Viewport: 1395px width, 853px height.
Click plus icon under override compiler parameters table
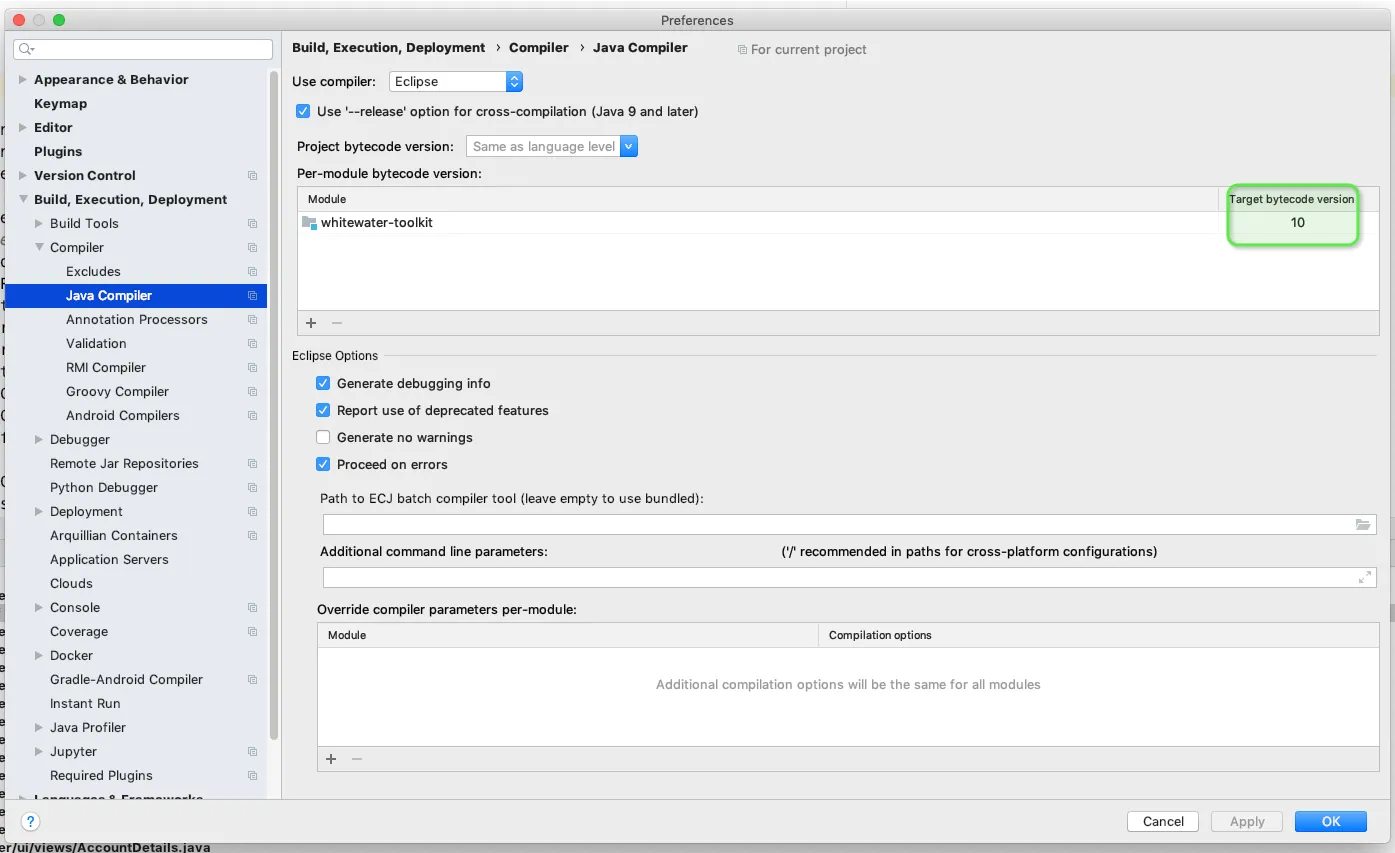click(331, 759)
